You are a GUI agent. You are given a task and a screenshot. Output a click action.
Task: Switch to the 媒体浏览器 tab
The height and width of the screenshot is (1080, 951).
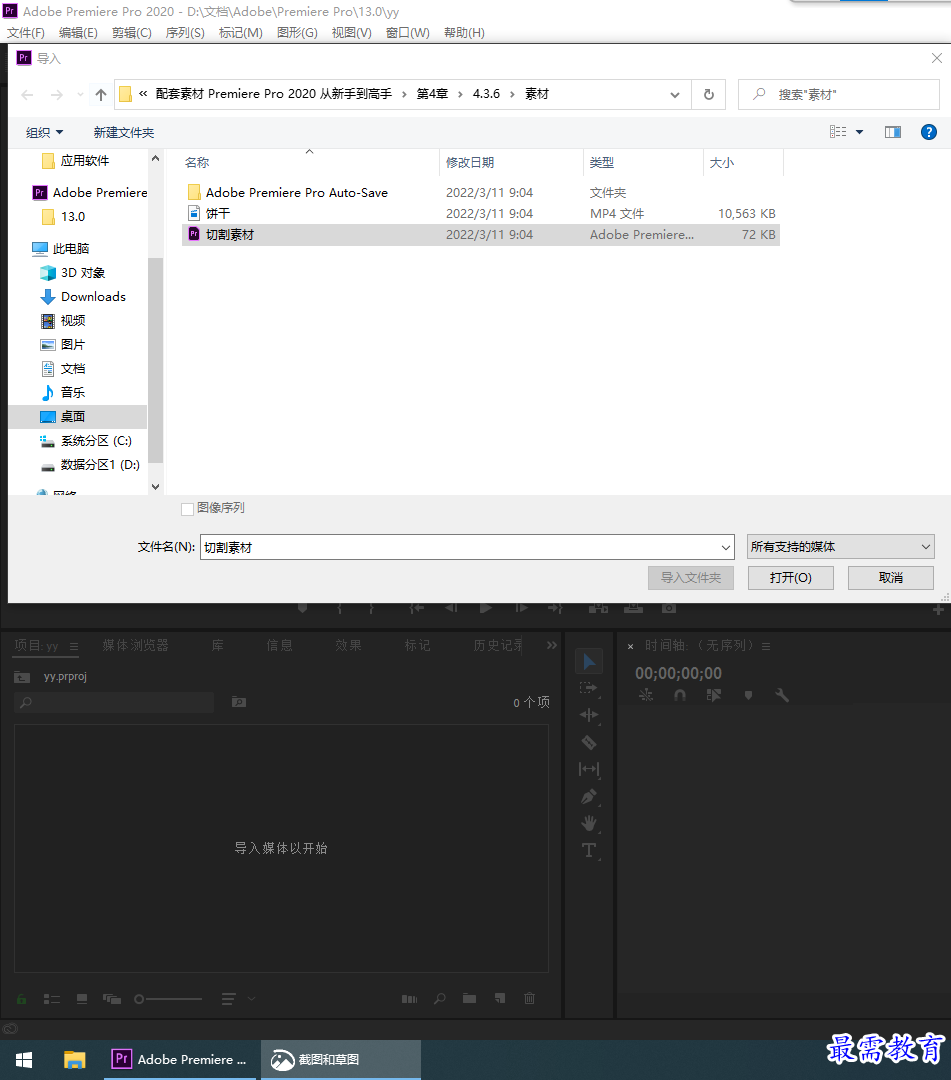coord(136,645)
